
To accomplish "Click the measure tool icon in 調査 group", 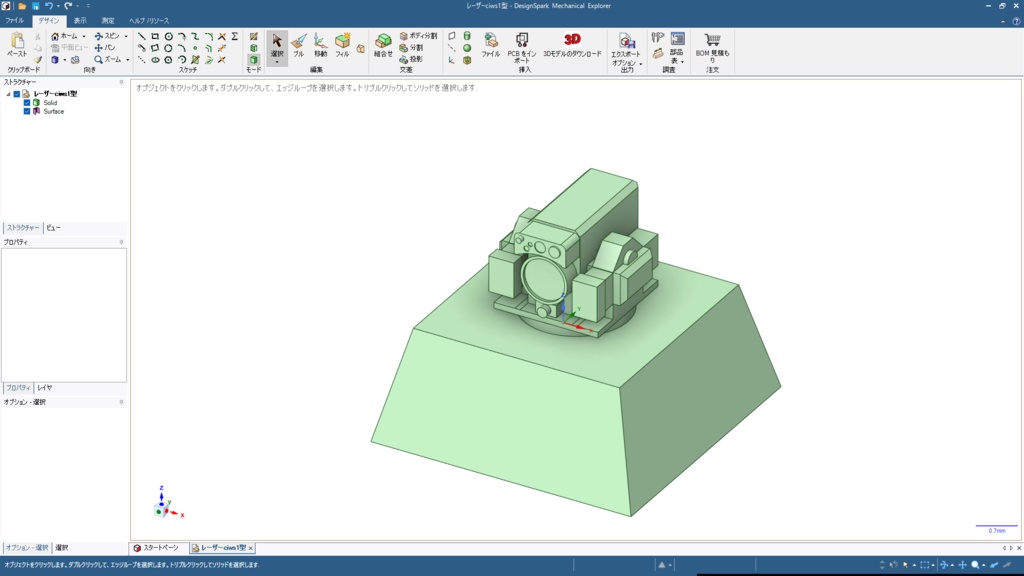I will pos(658,37).
